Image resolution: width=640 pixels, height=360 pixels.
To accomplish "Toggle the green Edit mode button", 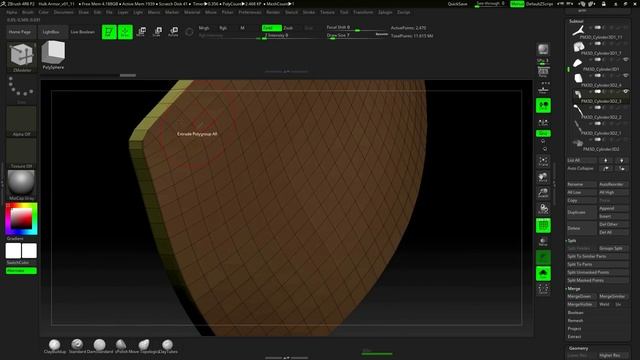I will tap(109, 32).
